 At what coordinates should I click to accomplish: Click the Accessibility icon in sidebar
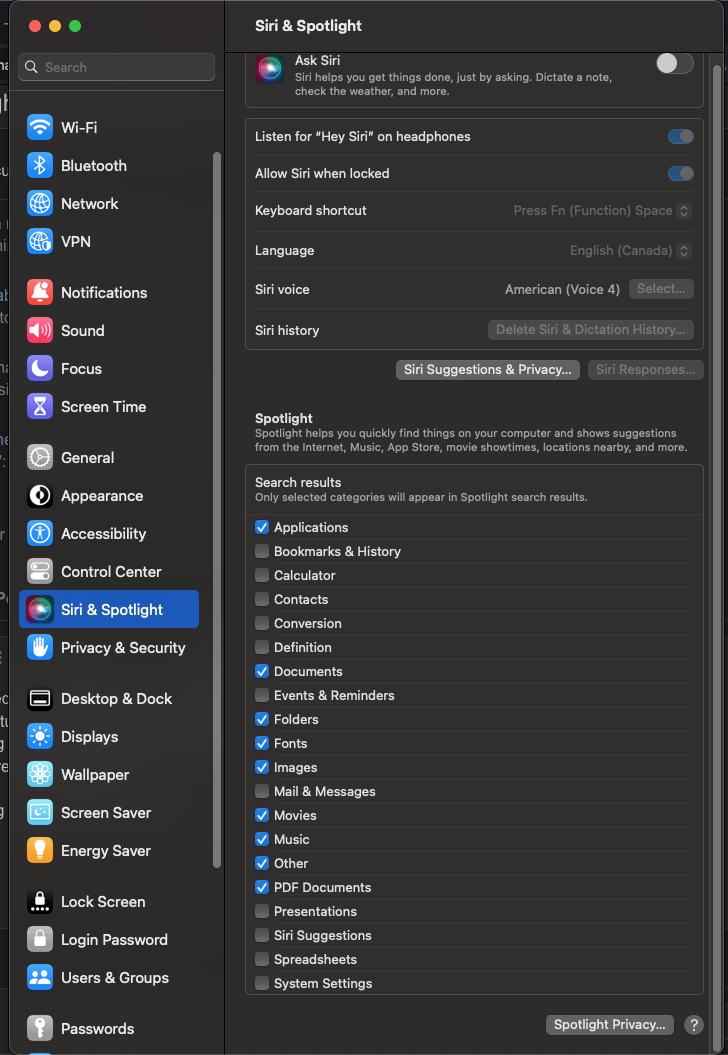click(40, 534)
